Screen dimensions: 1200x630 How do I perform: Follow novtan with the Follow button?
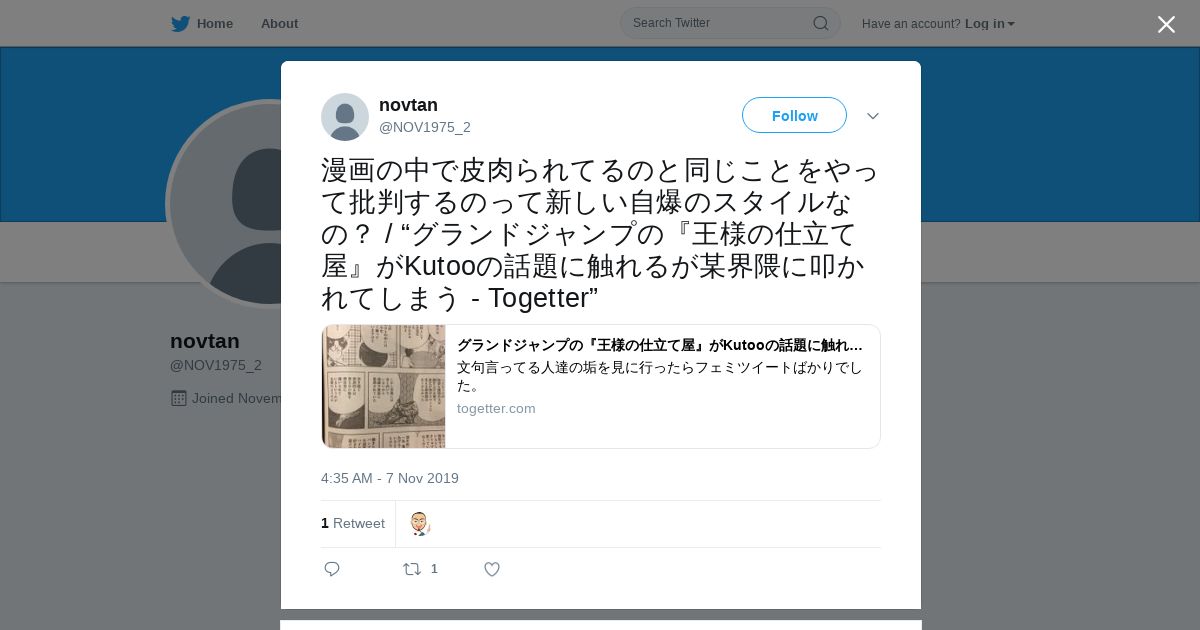point(794,115)
